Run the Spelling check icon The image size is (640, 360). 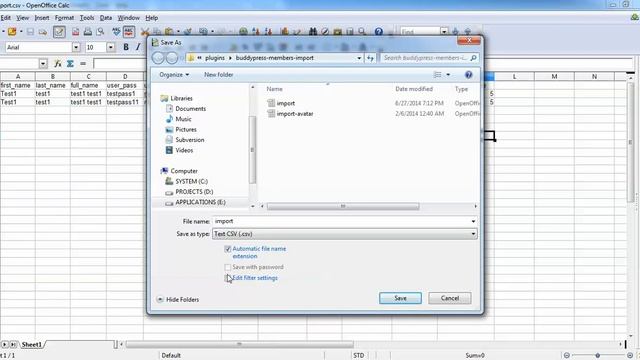pyautogui.click(x=116, y=31)
